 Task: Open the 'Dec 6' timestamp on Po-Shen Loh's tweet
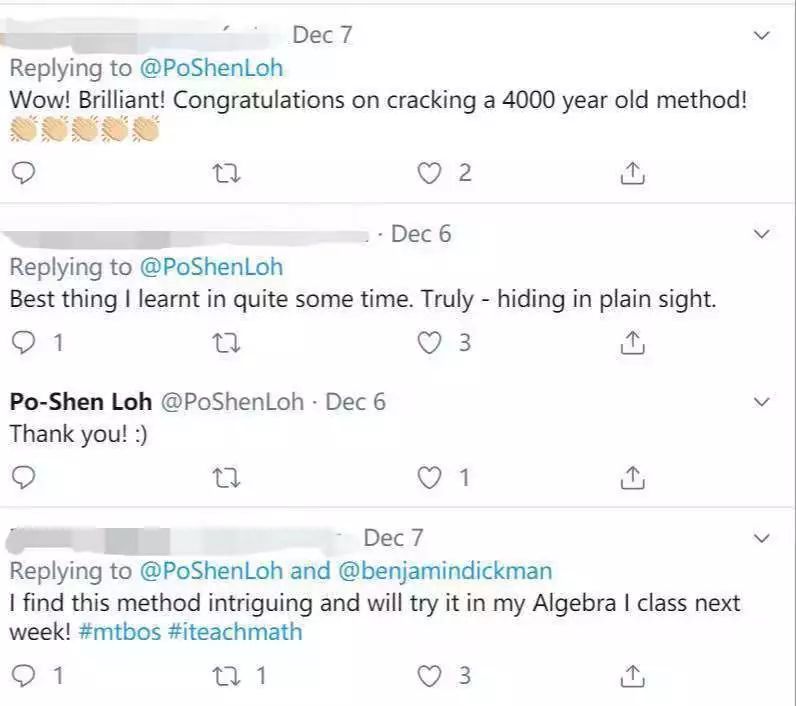coord(356,402)
